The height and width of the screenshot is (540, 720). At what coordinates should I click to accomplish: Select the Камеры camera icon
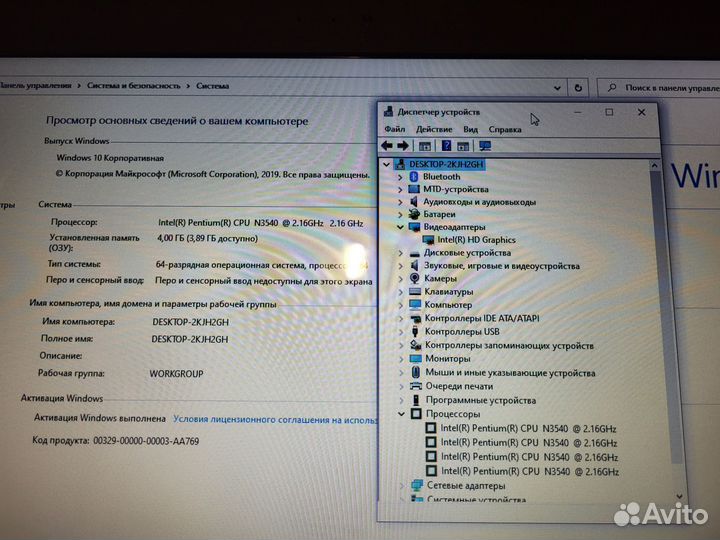point(414,278)
